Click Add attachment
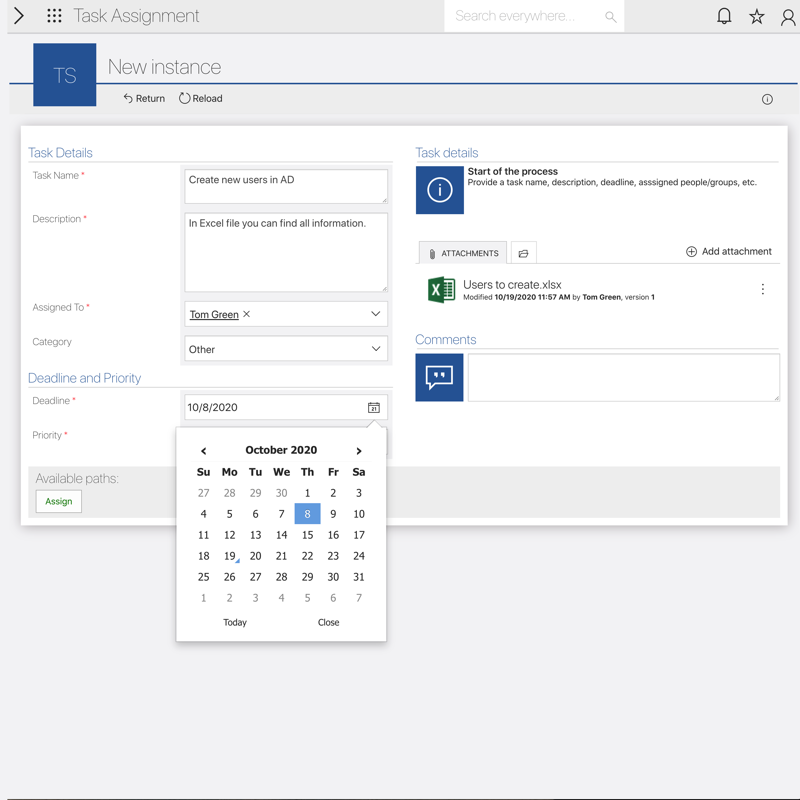 728,252
